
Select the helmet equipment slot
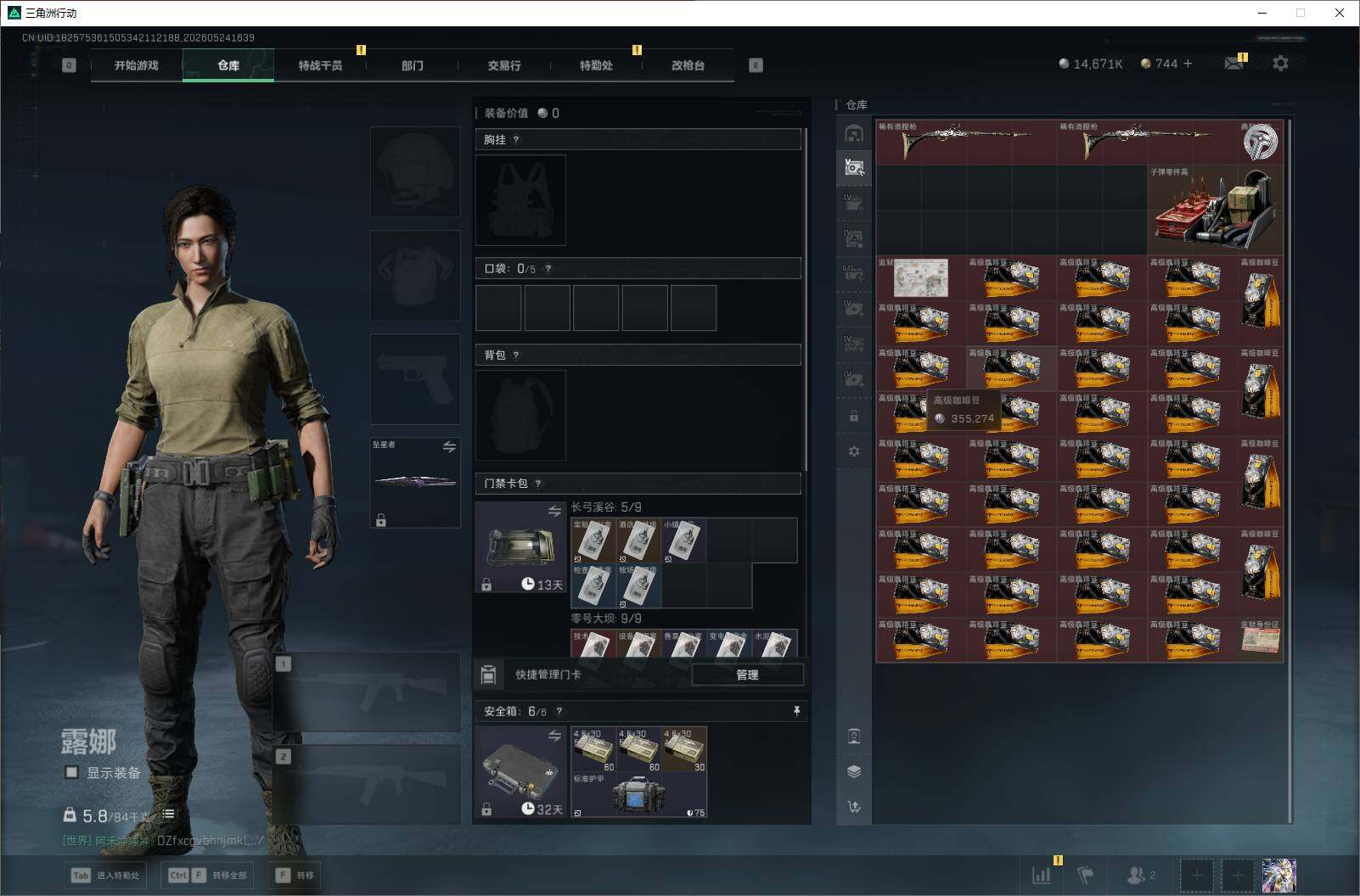click(x=415, y=171)
